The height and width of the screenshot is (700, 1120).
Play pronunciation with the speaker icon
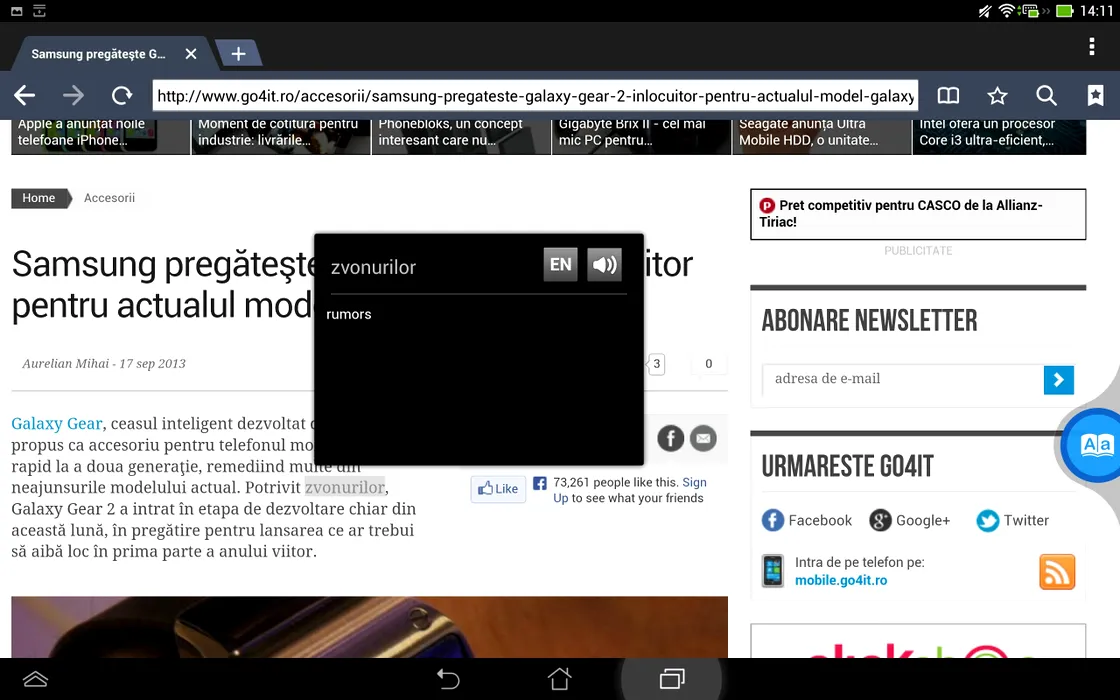[x=604, y=265]
